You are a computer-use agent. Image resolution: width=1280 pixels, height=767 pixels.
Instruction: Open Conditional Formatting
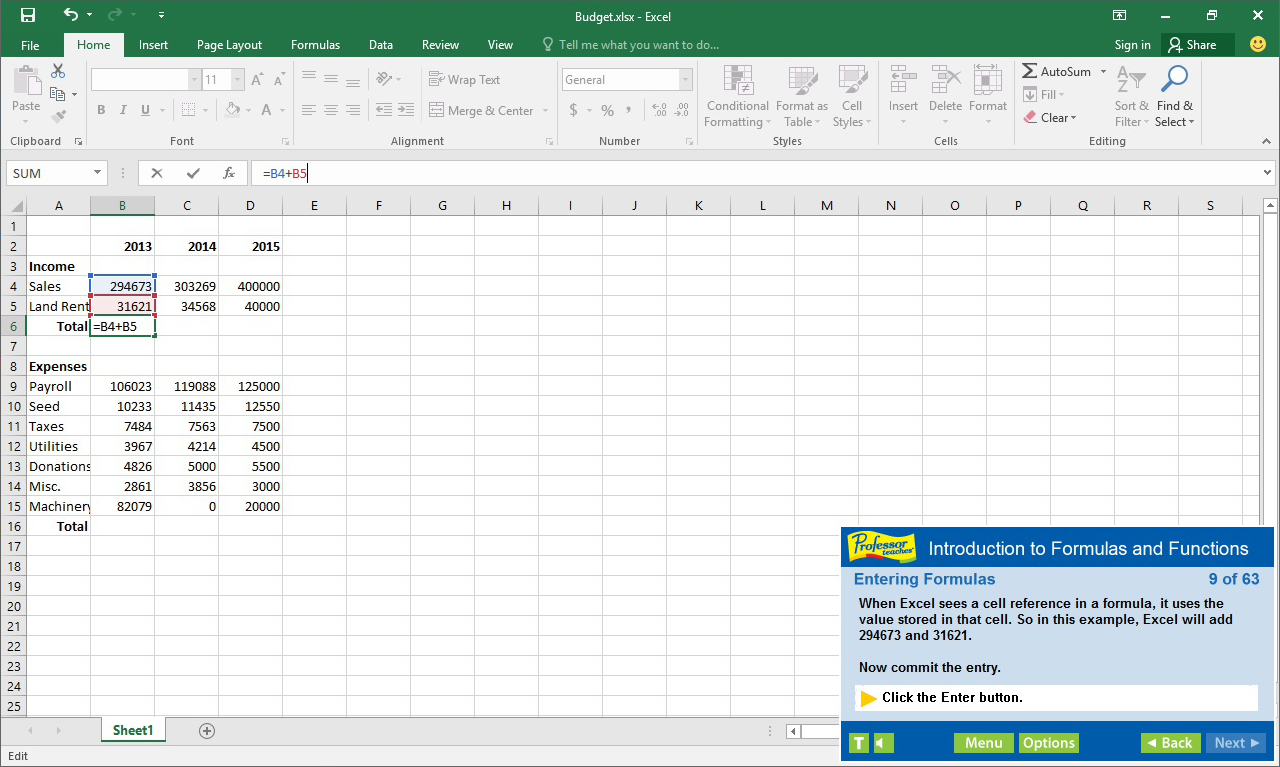tap(737, 95)
